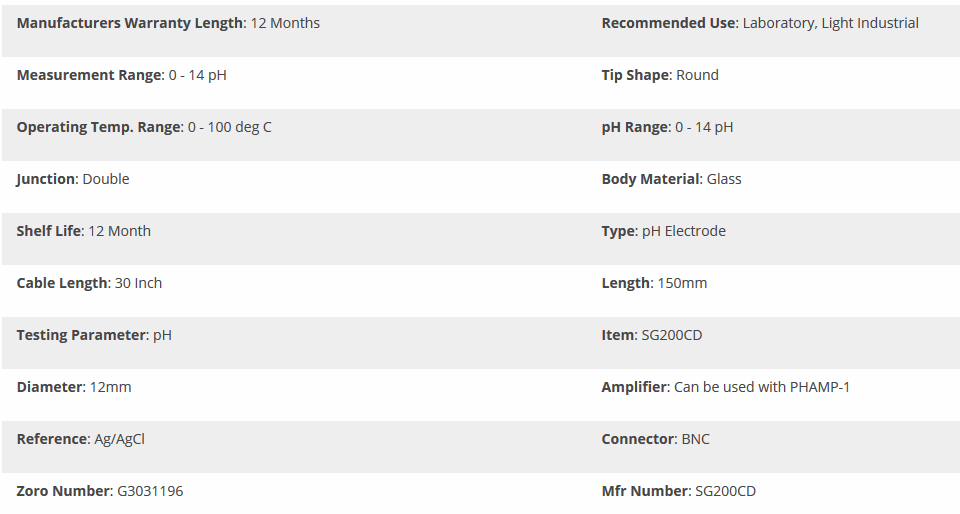960x514 pixels.
Task: Select the Type pH Electrode specification
Action: (663, 231)
